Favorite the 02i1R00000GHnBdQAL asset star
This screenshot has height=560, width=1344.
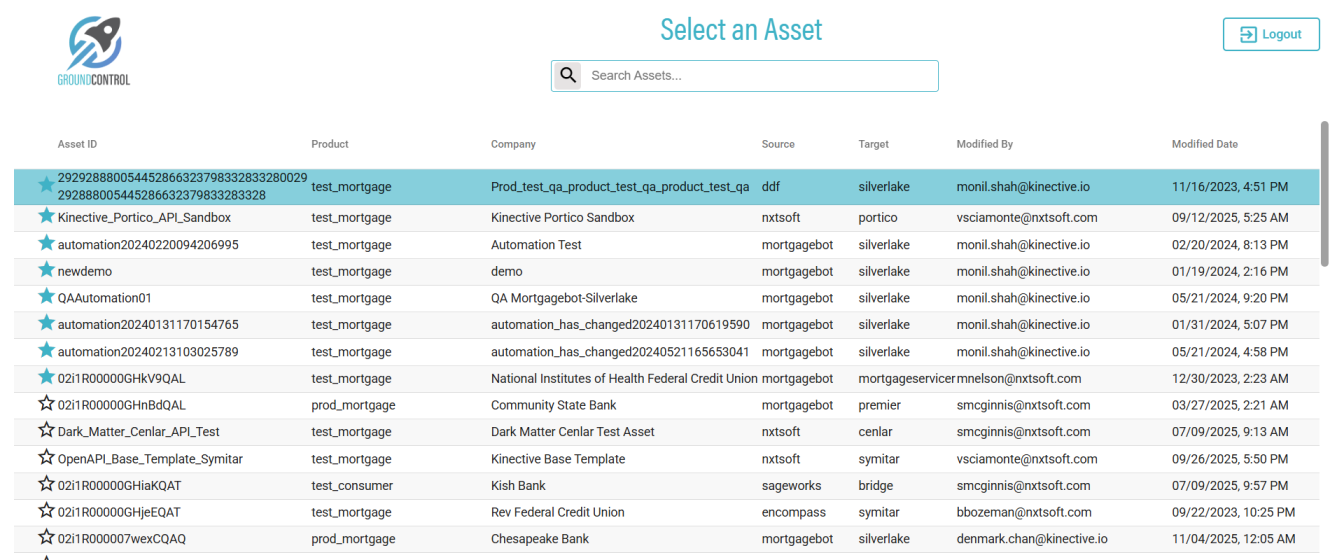[x=46, y=404]
